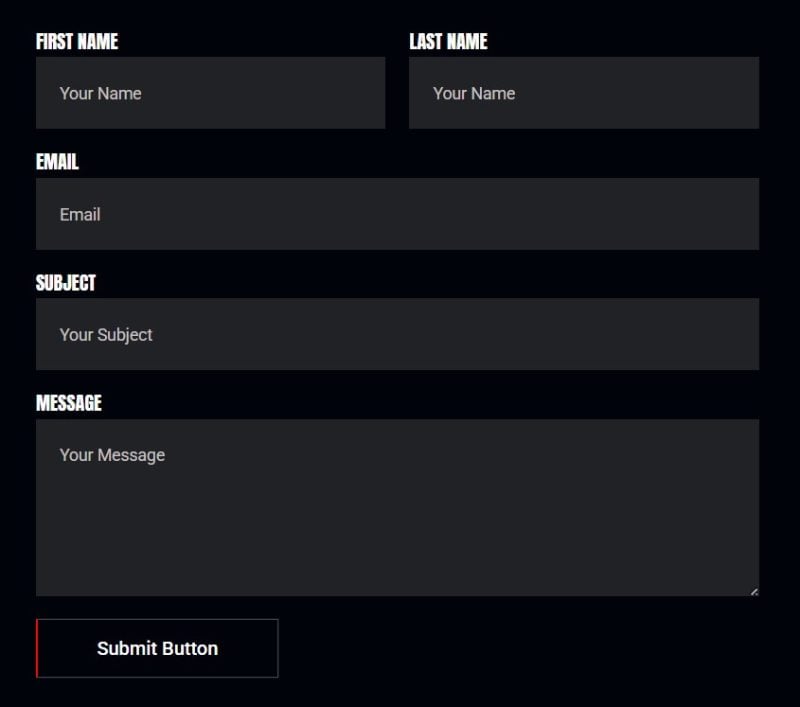Click the MESSAGE label text
Image resolution: width=800 pixels, height=707 pixels.
tap(69, 403)
